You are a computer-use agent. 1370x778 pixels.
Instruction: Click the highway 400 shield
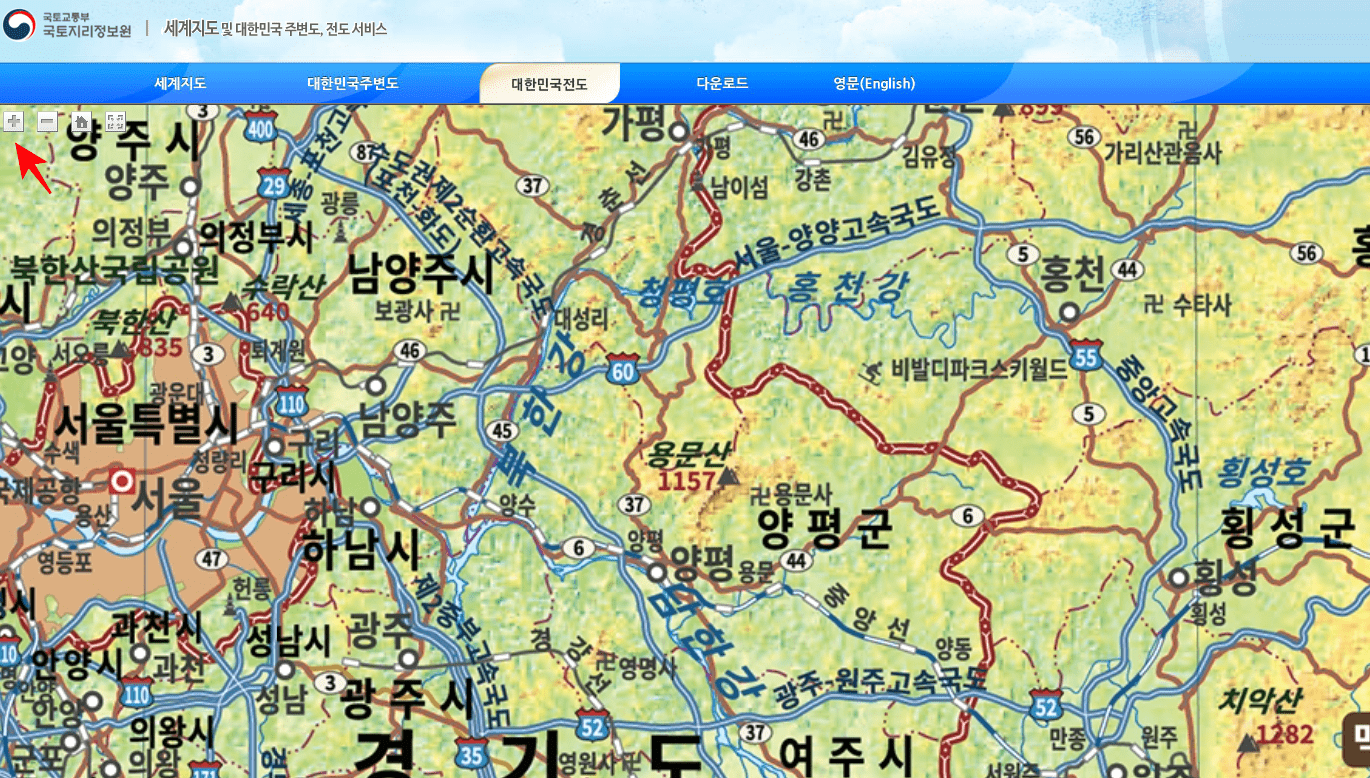261,126
